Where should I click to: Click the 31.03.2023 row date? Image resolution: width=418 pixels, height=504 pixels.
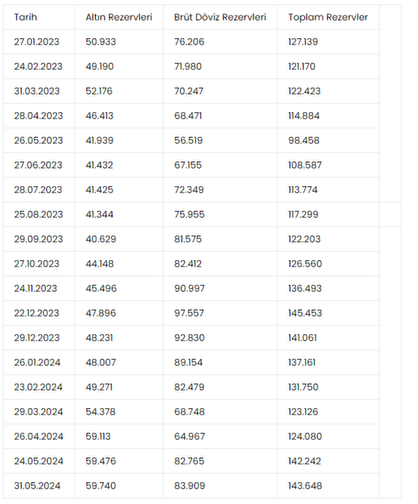[37, 91]
